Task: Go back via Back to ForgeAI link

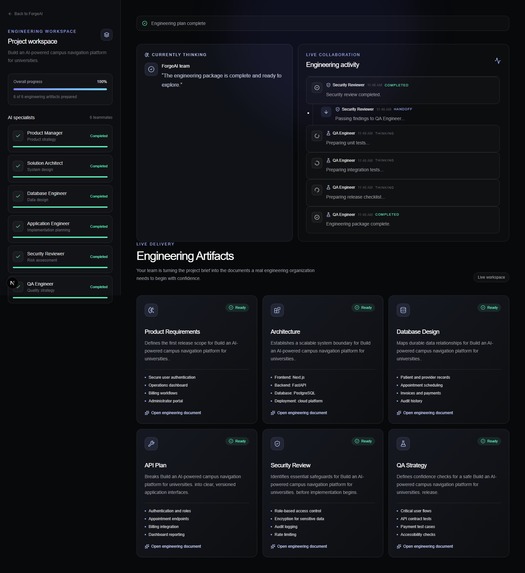Action: pos(25,14)
